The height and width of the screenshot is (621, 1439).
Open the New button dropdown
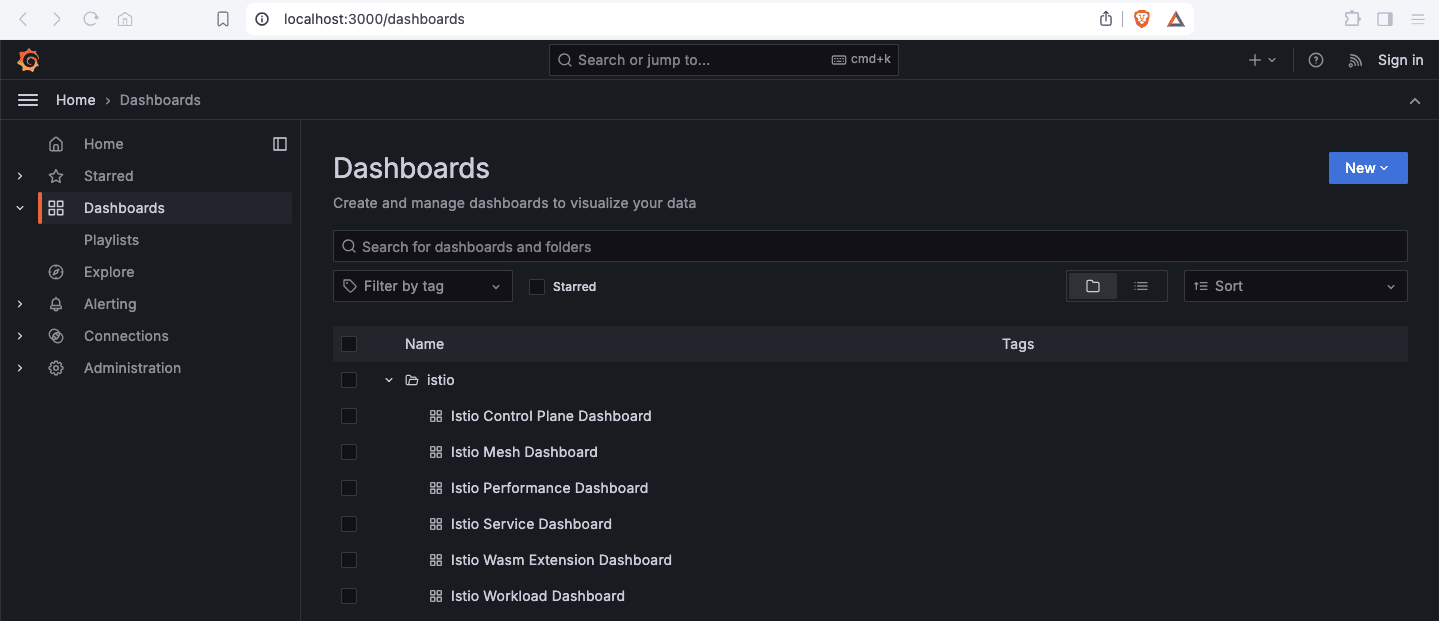pos(1368,168)
